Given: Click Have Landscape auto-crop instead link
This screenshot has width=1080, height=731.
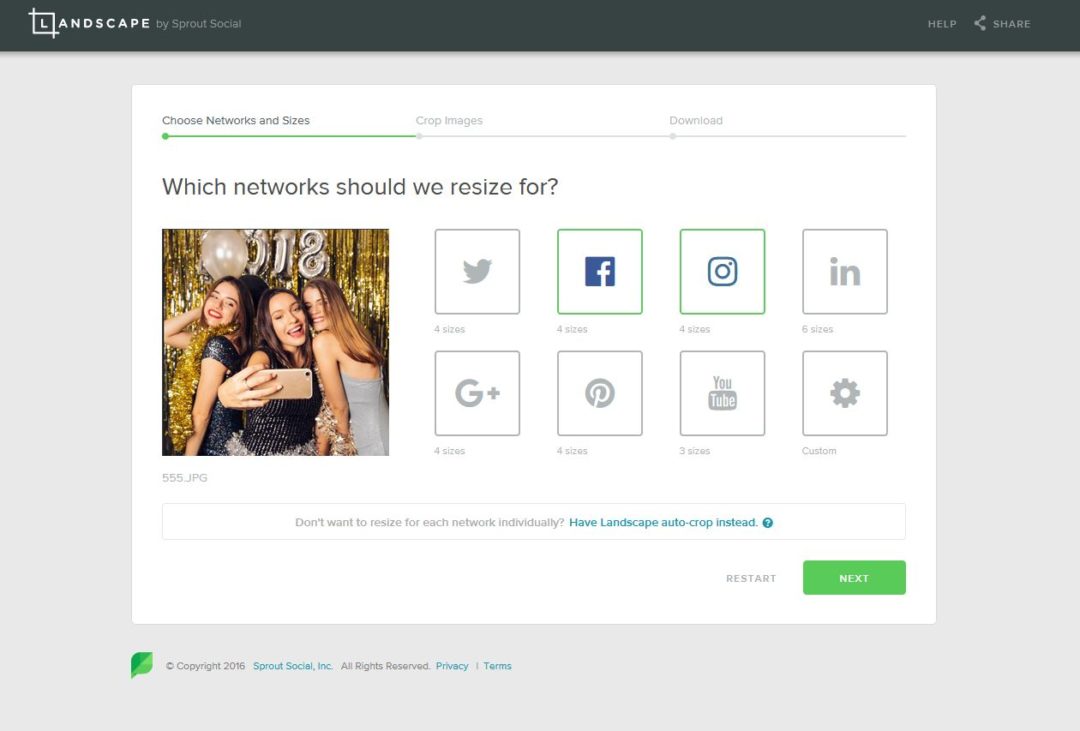Looking at the screenshot, I should [x=663, y=522].
